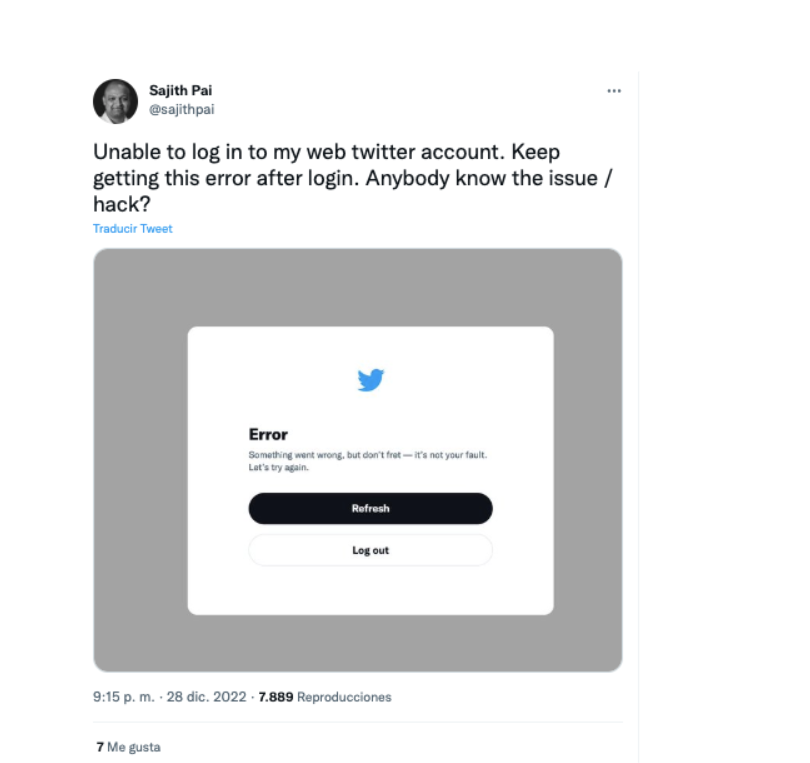Open the 9:15 p. m. timestamp link
The image size is (810, 763).
click(x=124, y=697)
